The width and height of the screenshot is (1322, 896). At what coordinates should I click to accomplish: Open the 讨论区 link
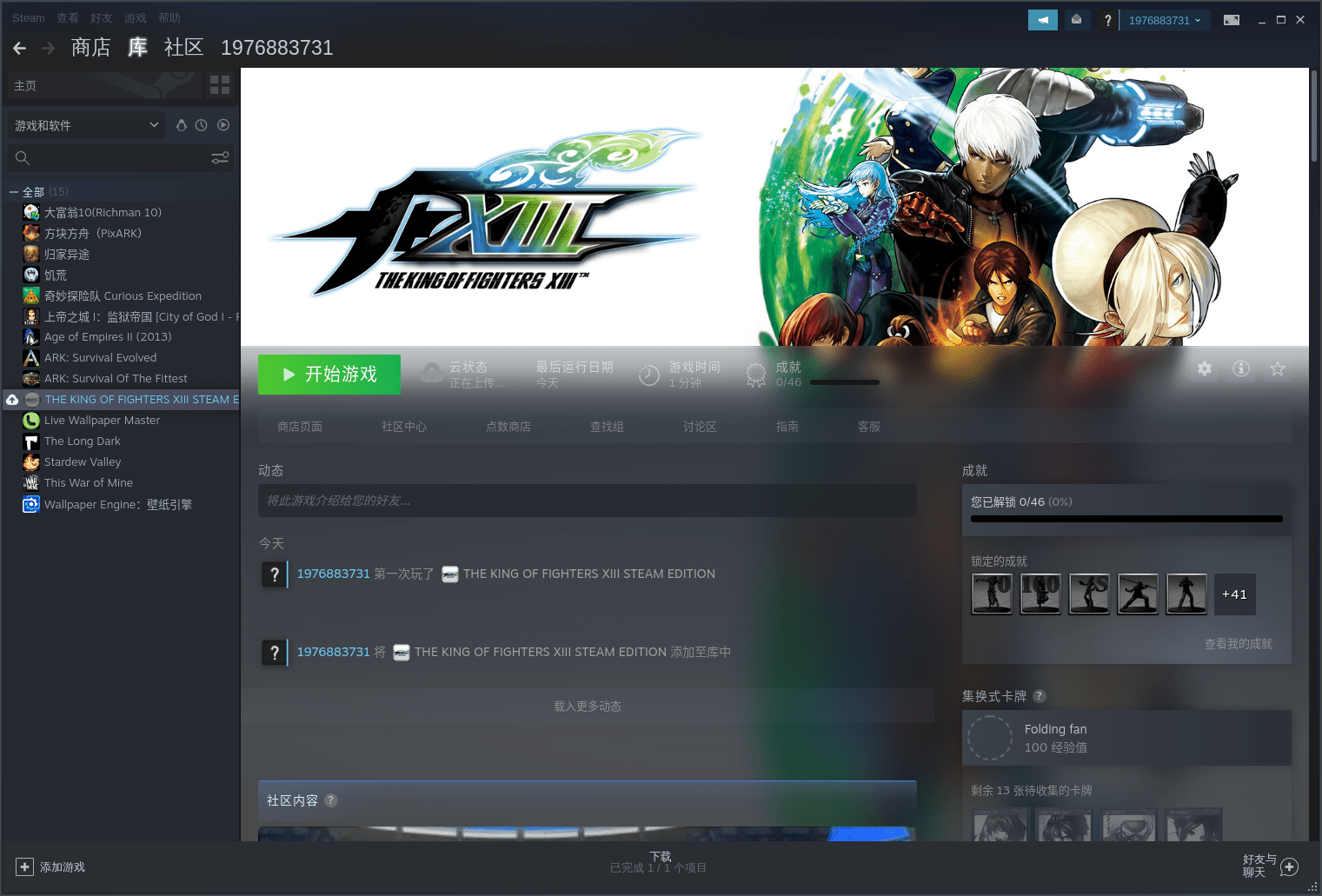tap(700, 427)
